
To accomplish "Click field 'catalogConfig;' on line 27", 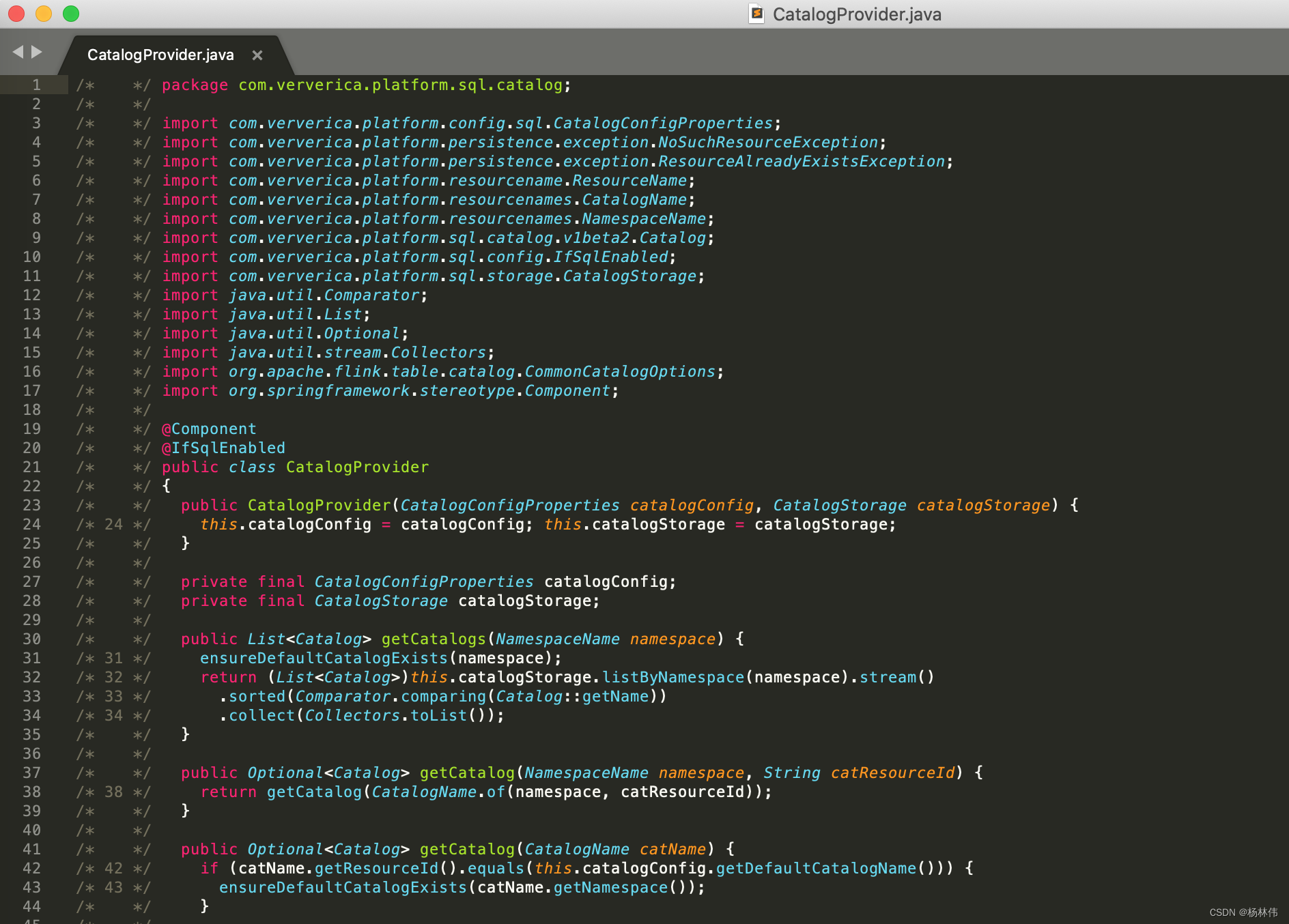I will click(610, 582).
